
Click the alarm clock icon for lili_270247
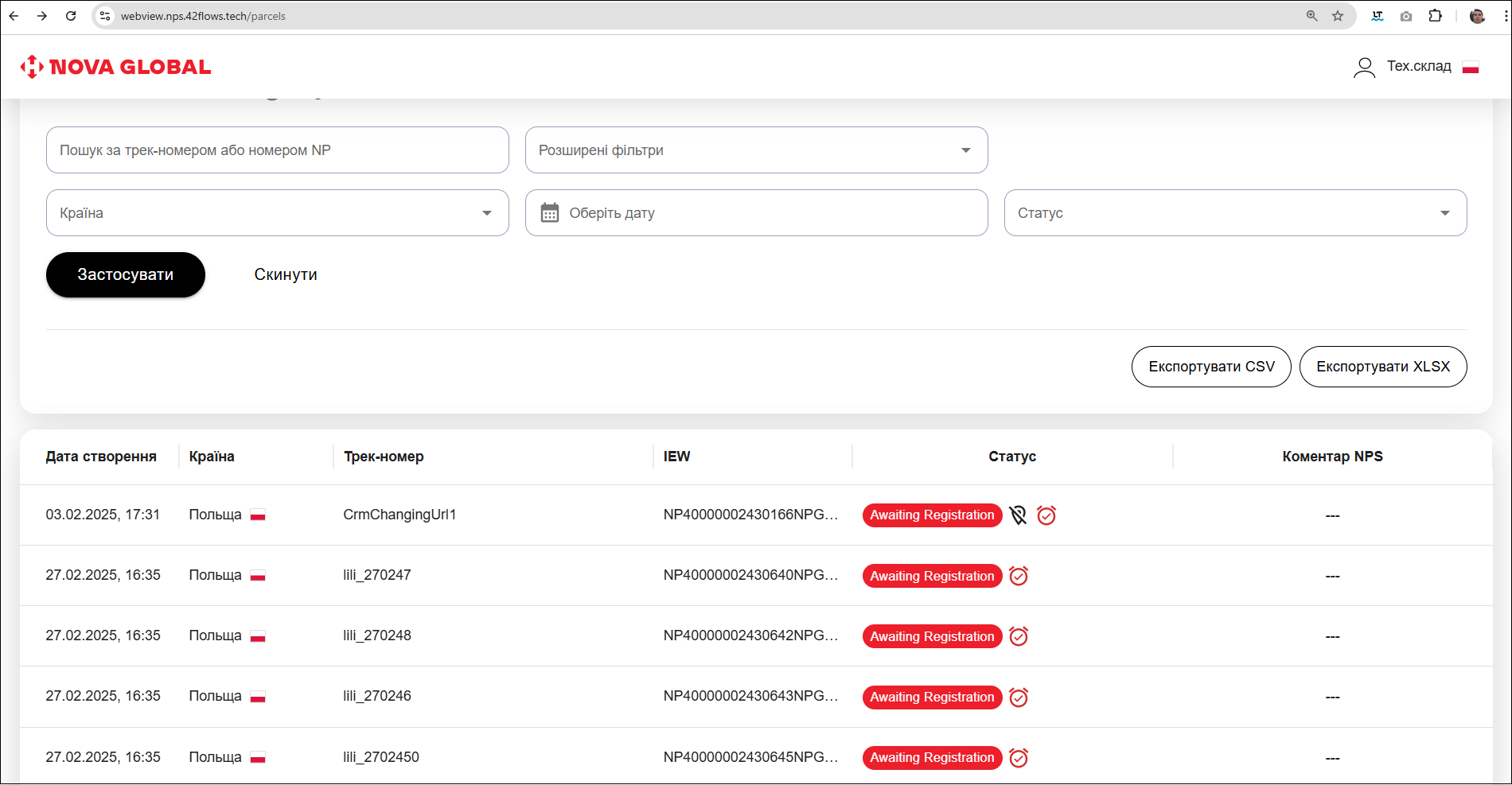pyautogui.click(x=1019, y=576)
